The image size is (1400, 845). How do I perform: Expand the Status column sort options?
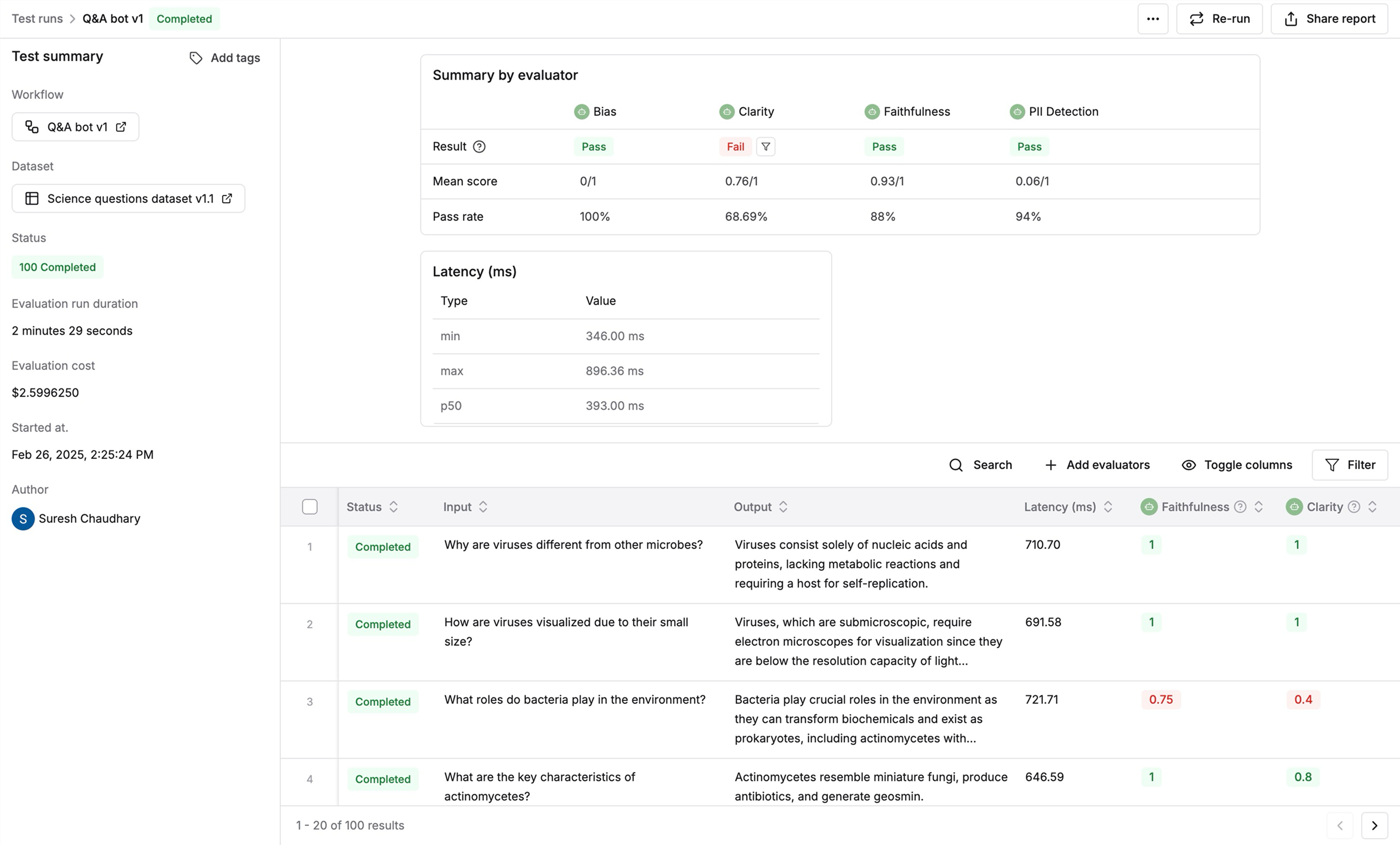point(394,506)
